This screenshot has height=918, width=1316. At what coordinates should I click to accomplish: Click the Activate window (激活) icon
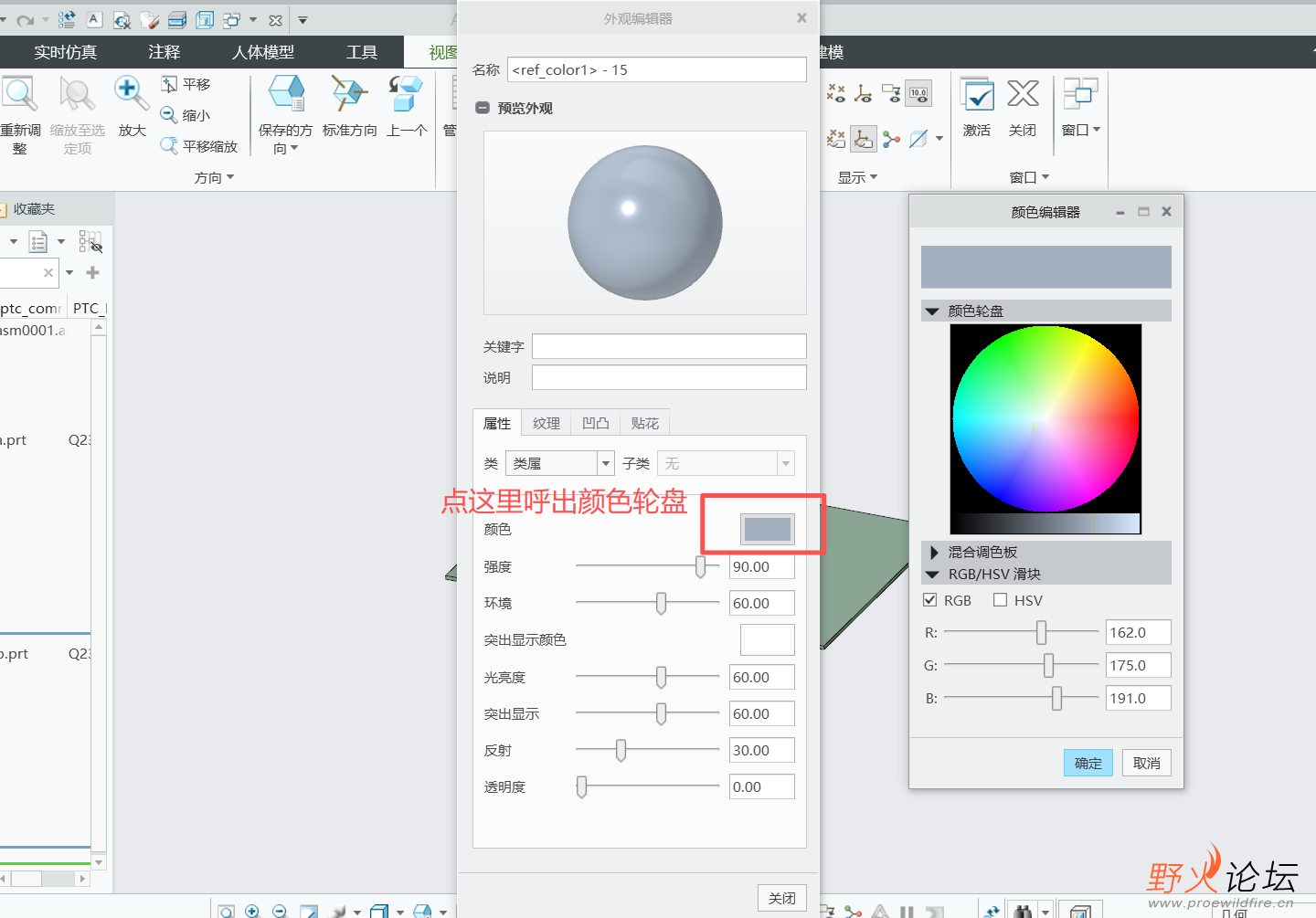click(977, 93)
